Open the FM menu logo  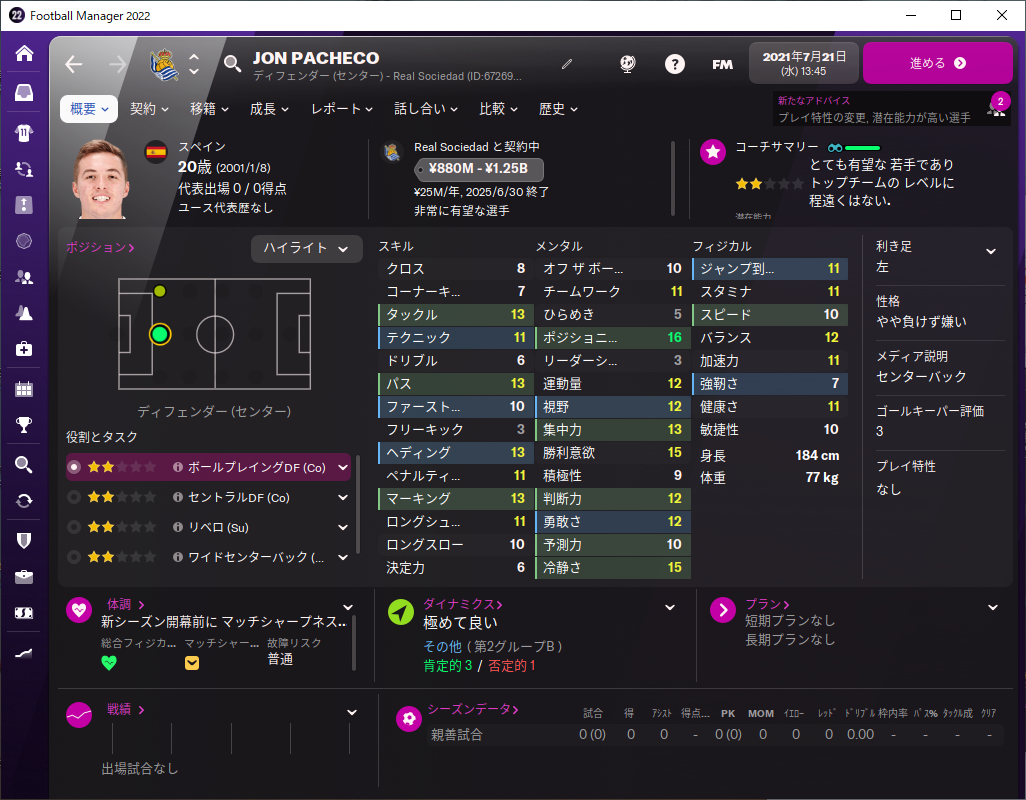722,64
